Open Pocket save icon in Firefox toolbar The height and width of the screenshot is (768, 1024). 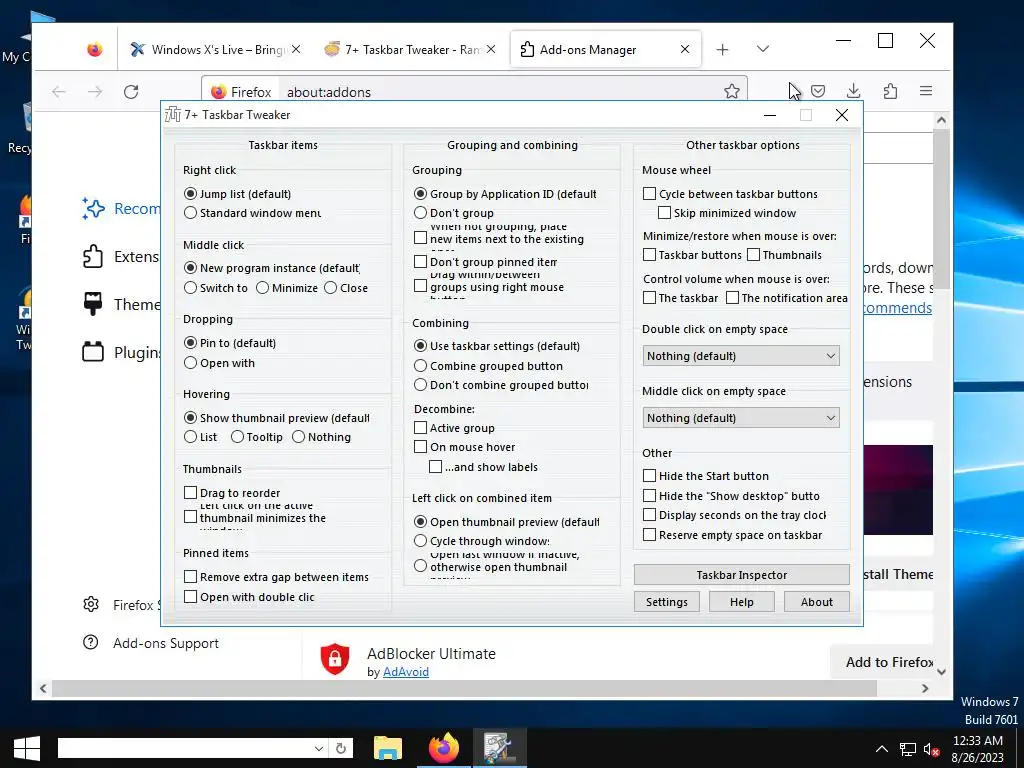(818, 91)
